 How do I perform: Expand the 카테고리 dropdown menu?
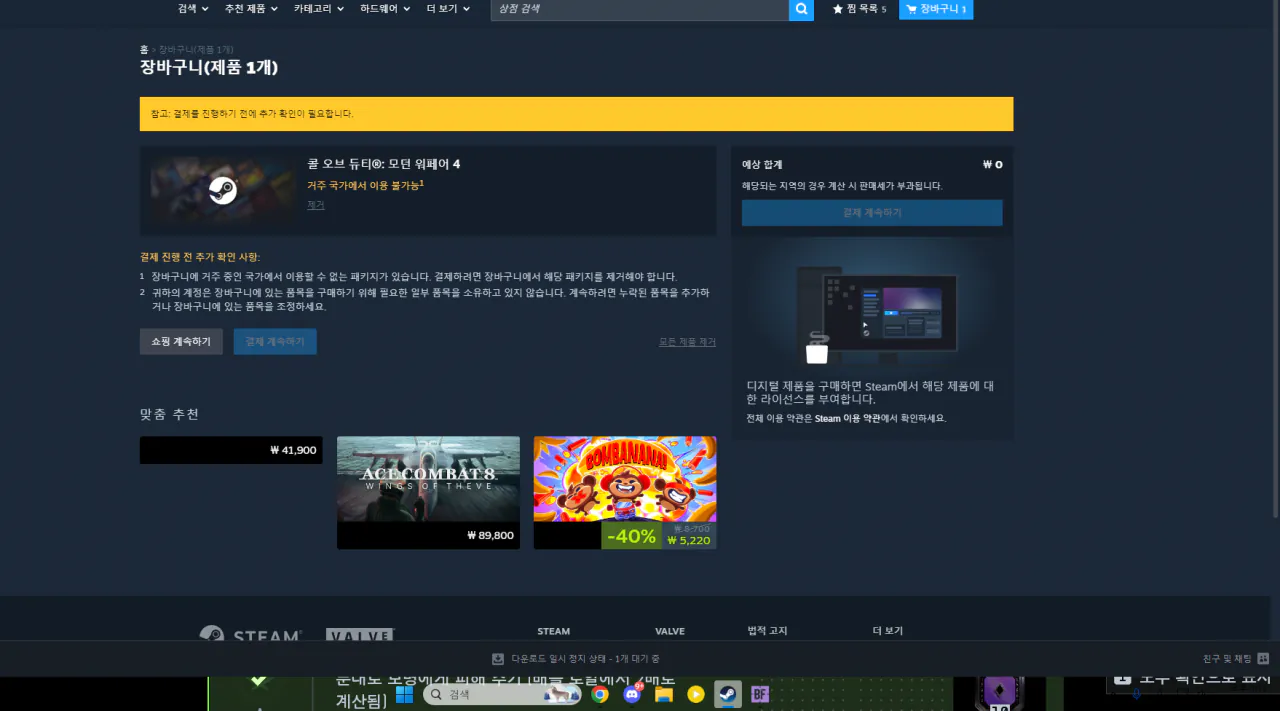[318, 9]
